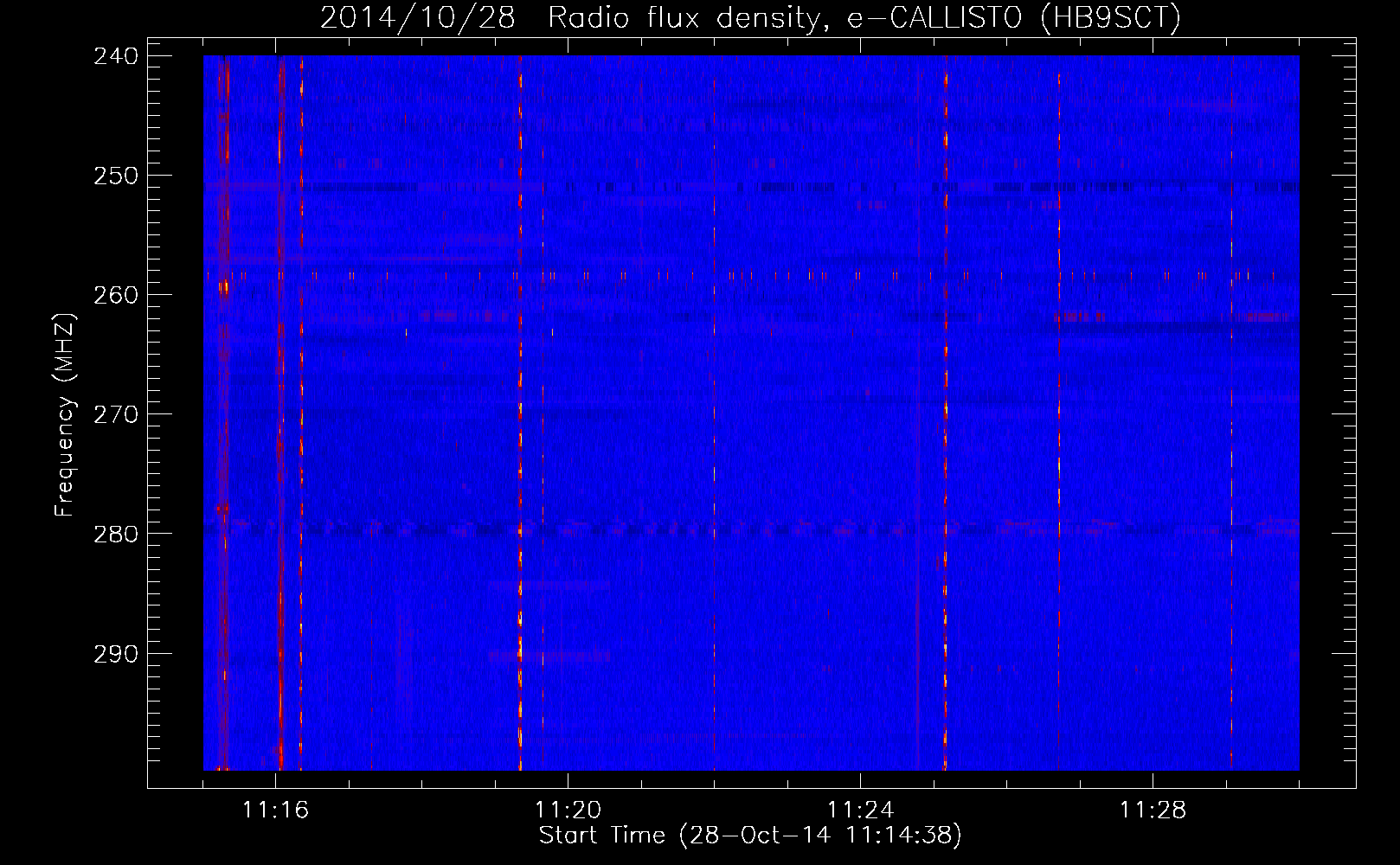Click the 240 frequency tick label
This screenshot has width=1400, height=865.
tap(116, 56)
